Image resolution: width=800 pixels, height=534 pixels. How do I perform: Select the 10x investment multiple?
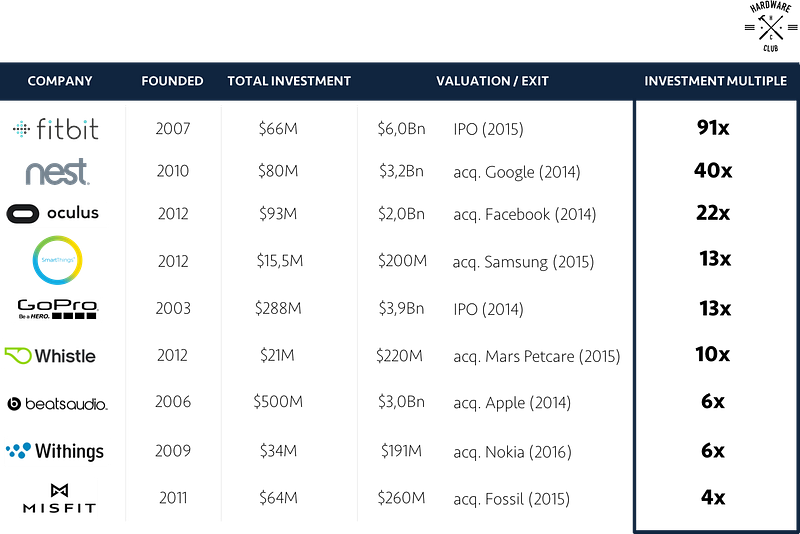[x=713, y=354]
